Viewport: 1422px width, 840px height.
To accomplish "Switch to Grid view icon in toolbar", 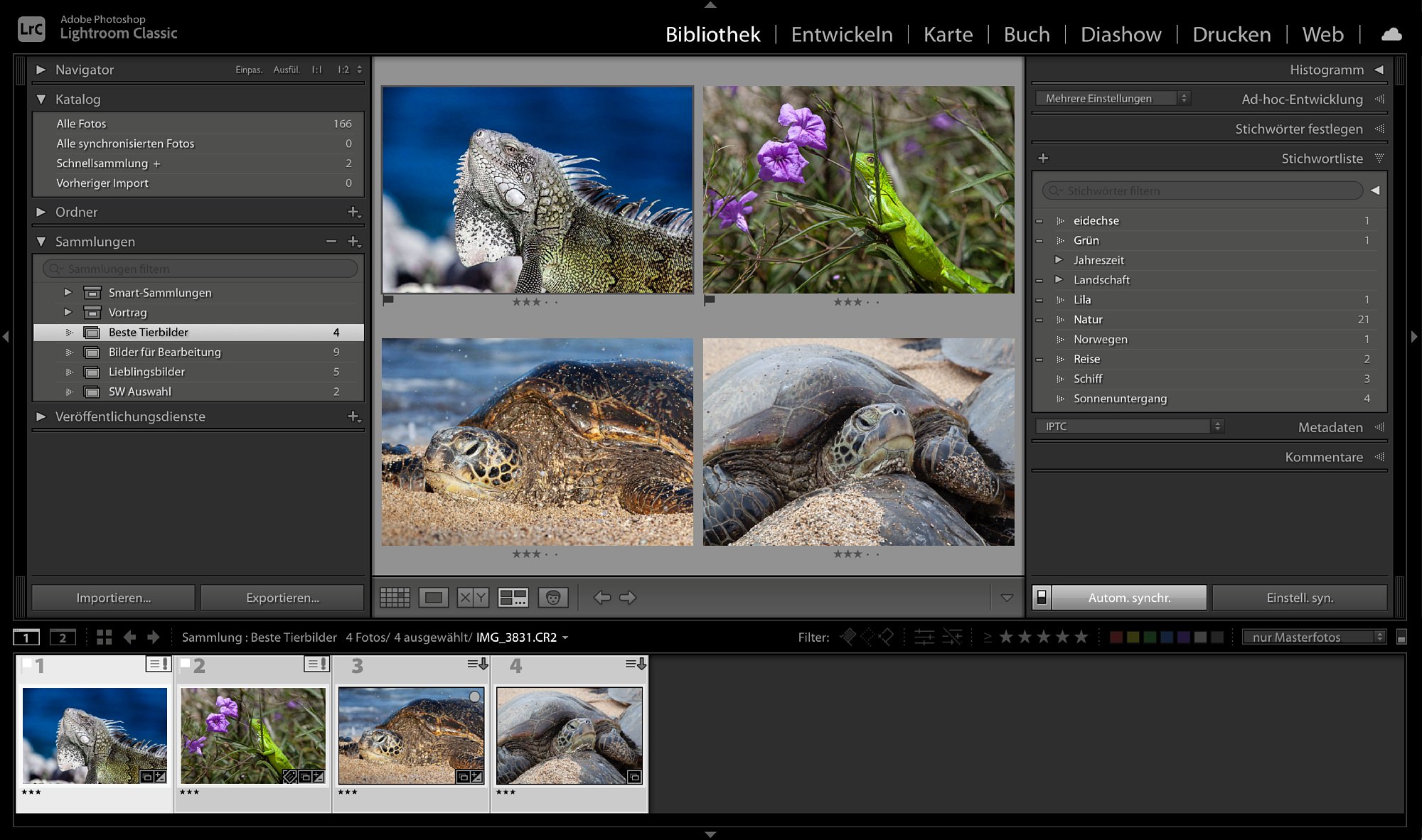I will [395, 598].
